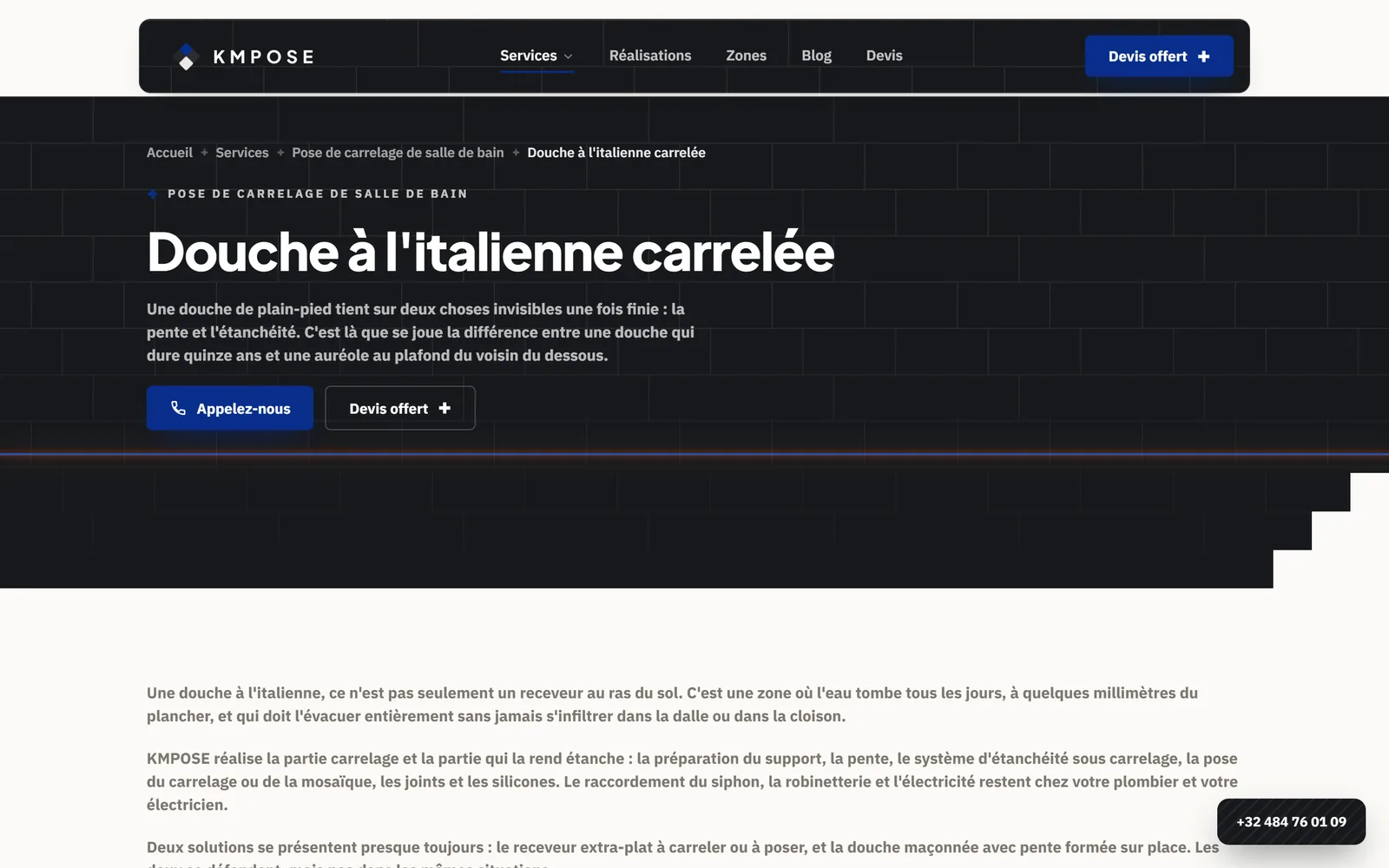Click the KMPOSE brand name

[264, 57]
